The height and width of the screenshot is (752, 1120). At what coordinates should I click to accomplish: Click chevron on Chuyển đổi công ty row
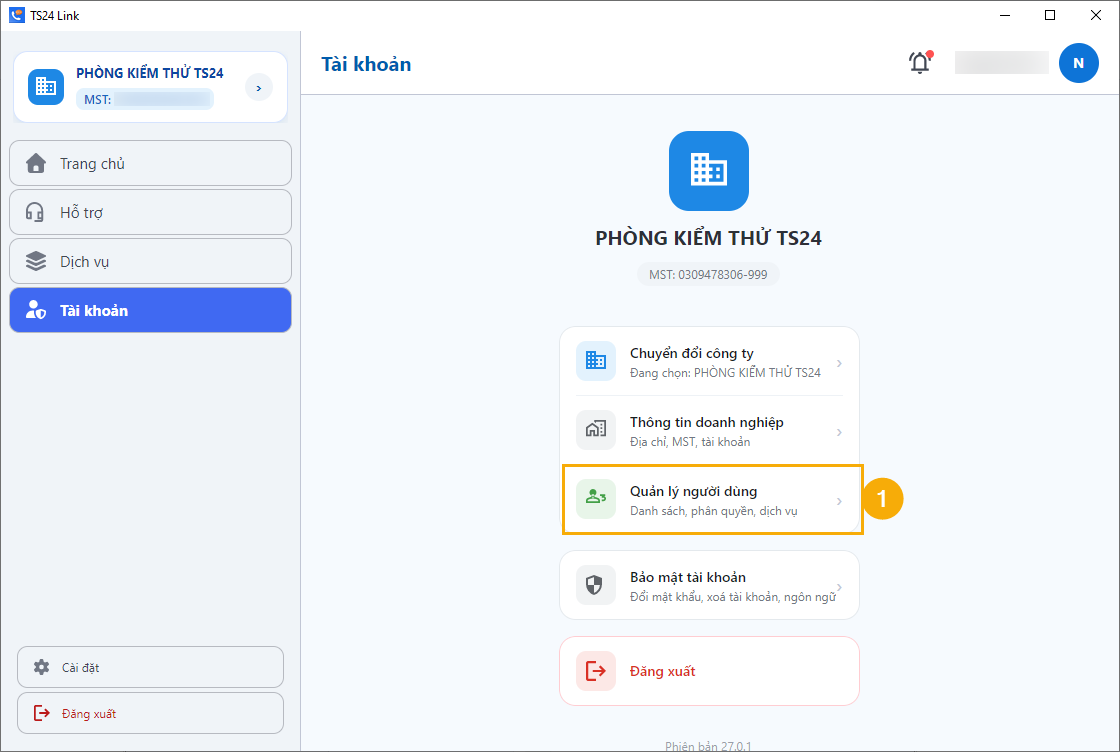coord(839,363)
